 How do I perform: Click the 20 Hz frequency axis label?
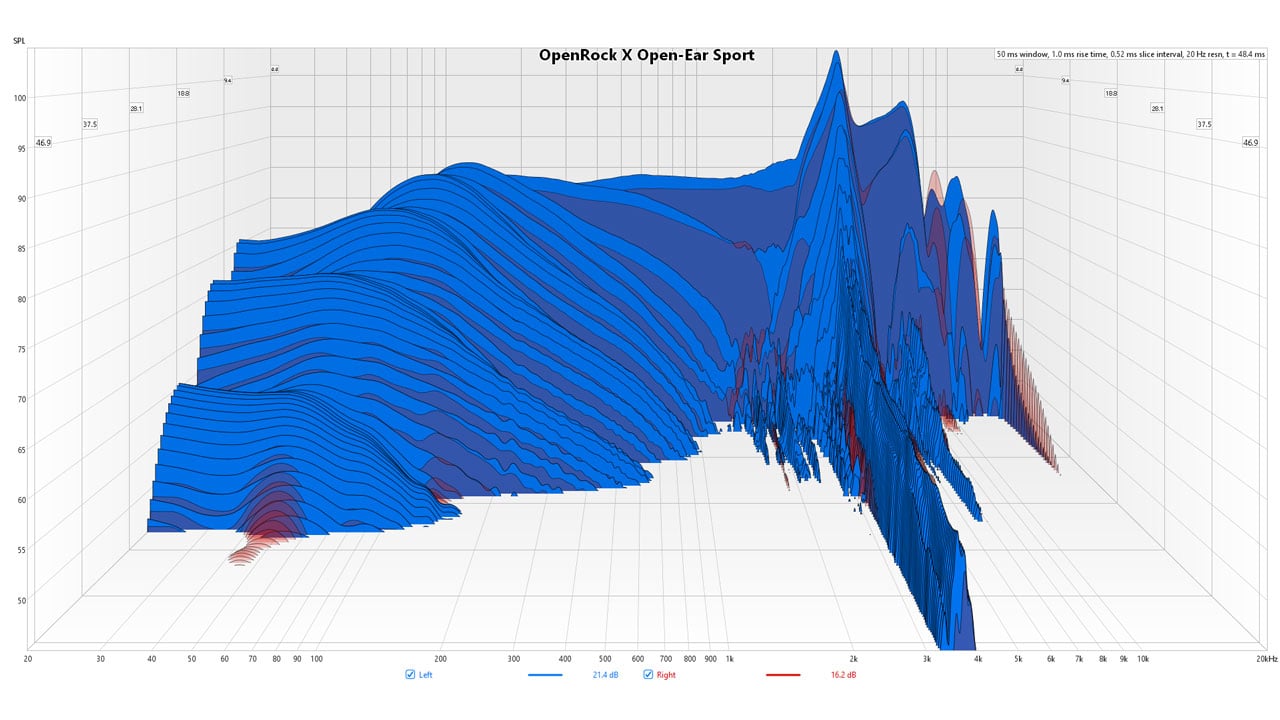click(x=27, y=659)
